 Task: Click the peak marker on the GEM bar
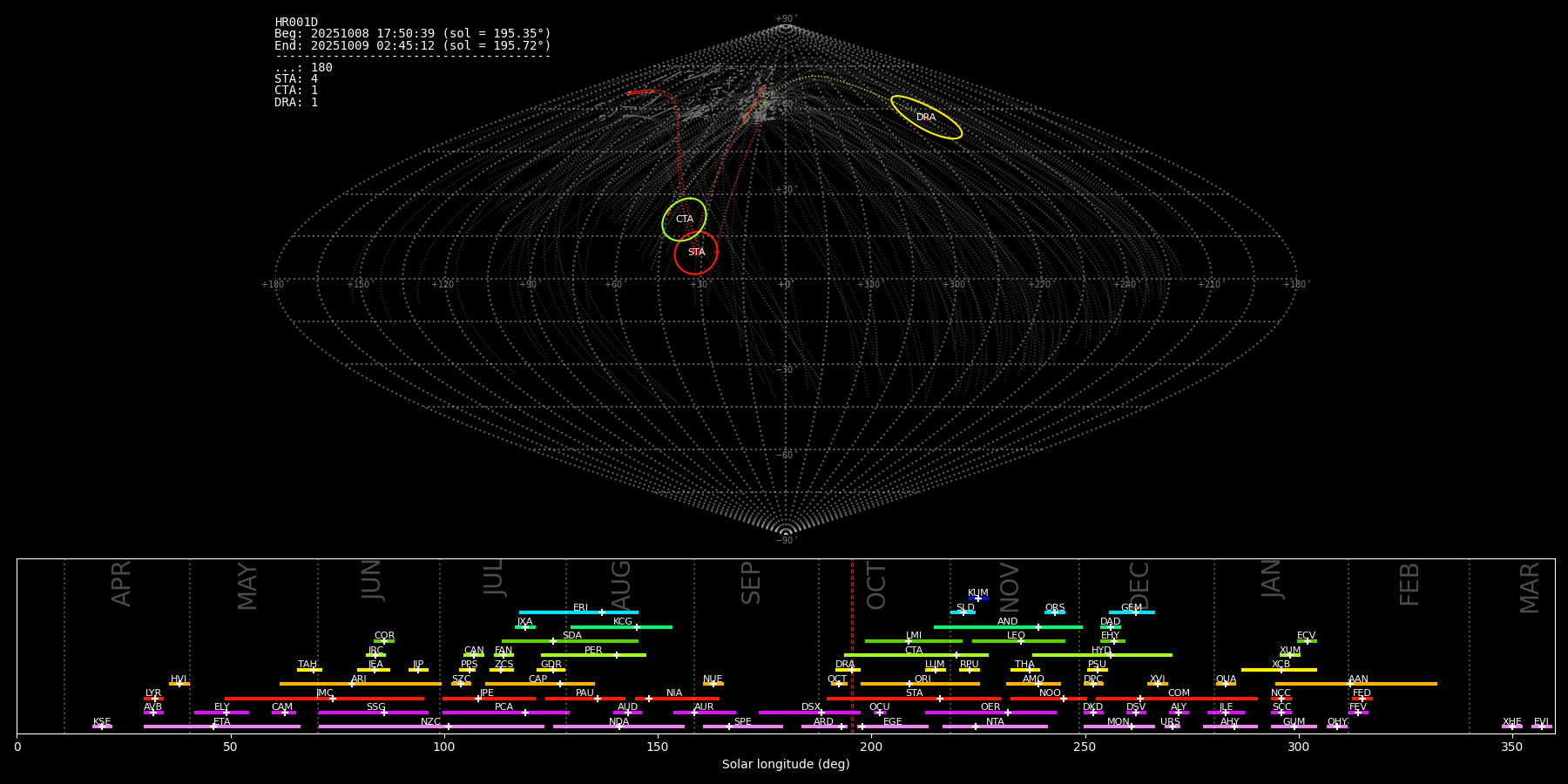1135,612
